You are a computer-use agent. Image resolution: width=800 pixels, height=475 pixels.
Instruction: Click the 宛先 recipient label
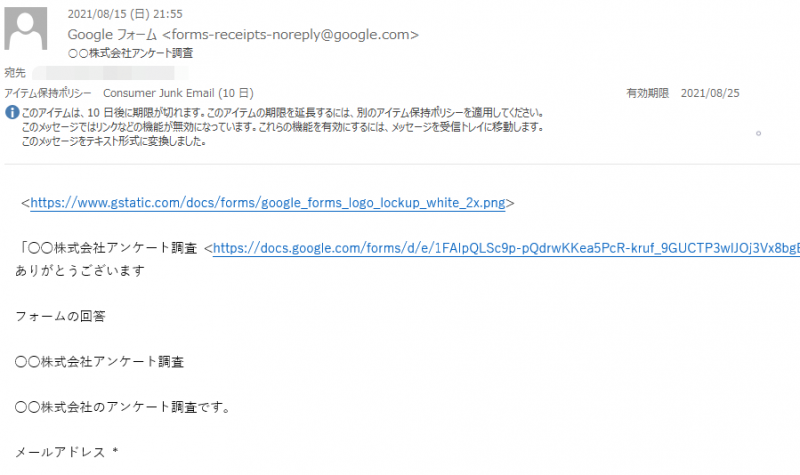[15, 73]
